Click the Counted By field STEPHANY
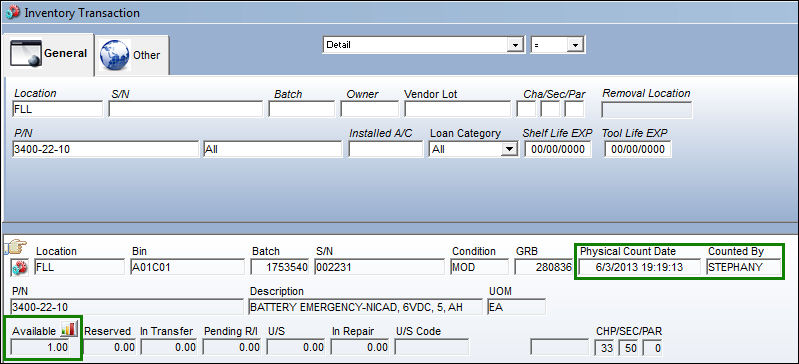The height and width of the screenshot is (364, 799). [x=743, y=267]
